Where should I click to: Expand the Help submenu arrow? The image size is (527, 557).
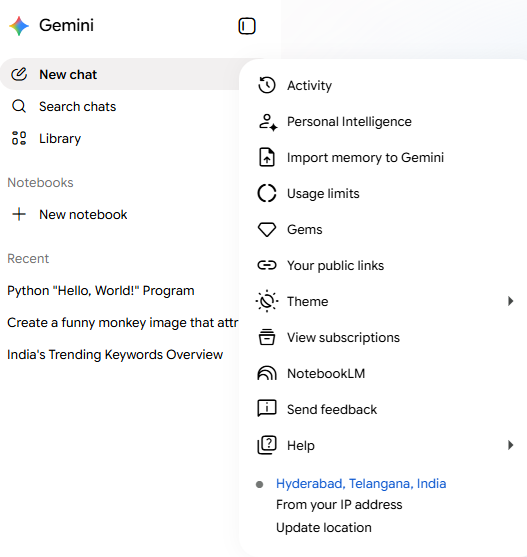tap(510, 445)
